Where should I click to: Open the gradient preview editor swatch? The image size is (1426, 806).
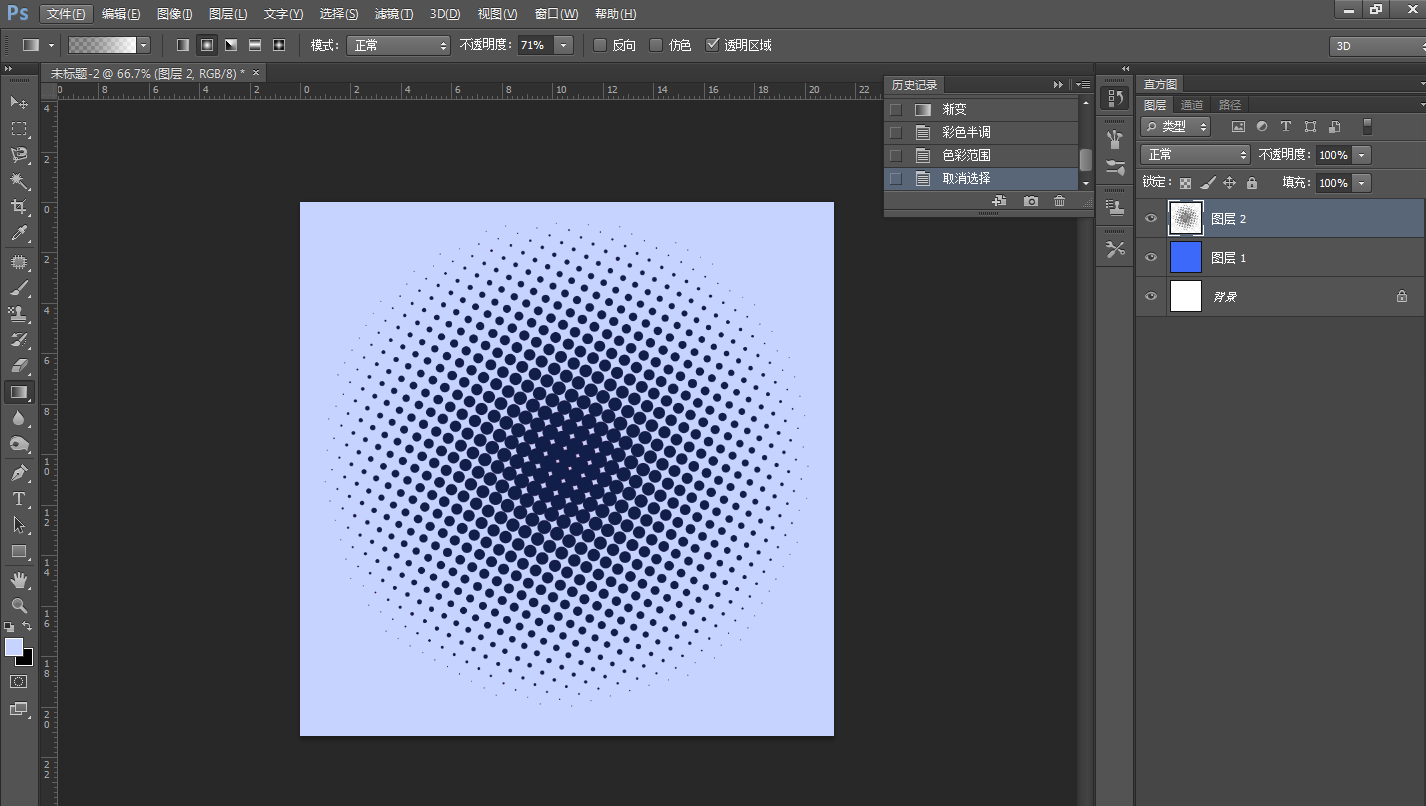click(x=102, y=45)
